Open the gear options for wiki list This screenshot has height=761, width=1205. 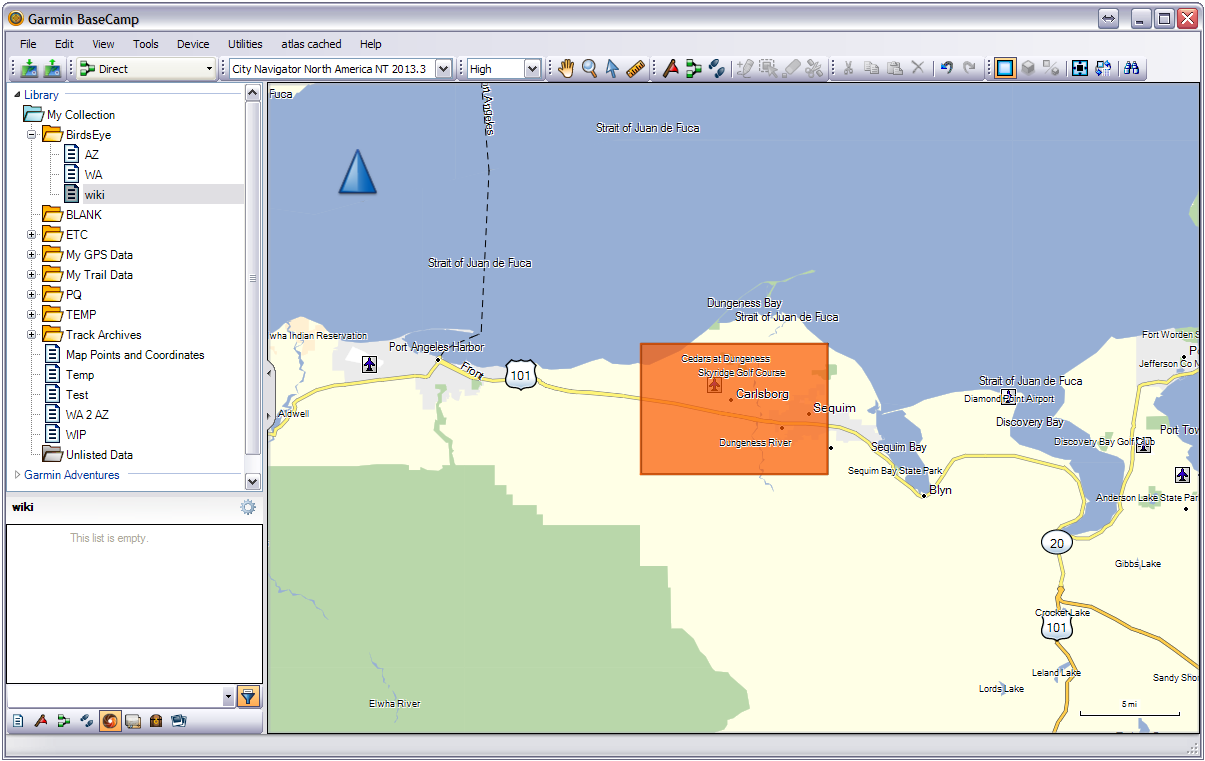pos(248,507)
